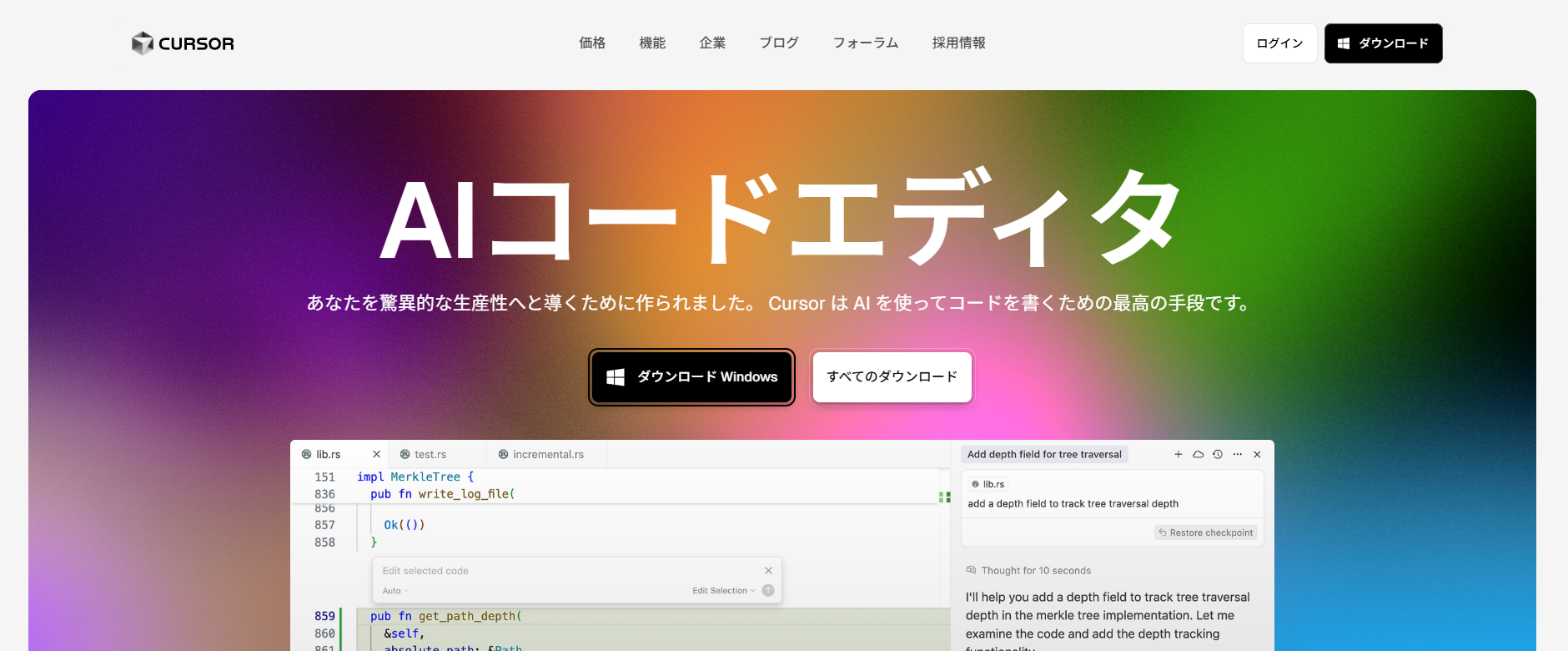Open the 価格 pricing page
This screenshot has height=651, width=1568.
[x=592, y=43]
